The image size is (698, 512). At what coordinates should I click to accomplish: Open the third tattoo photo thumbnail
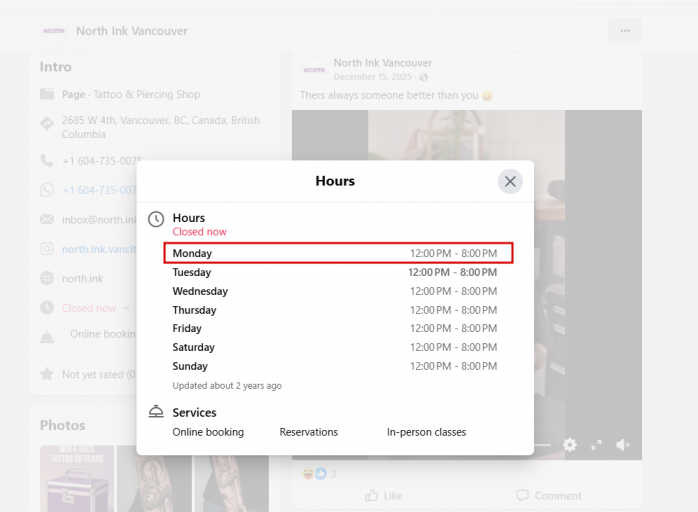click(231, 479)
